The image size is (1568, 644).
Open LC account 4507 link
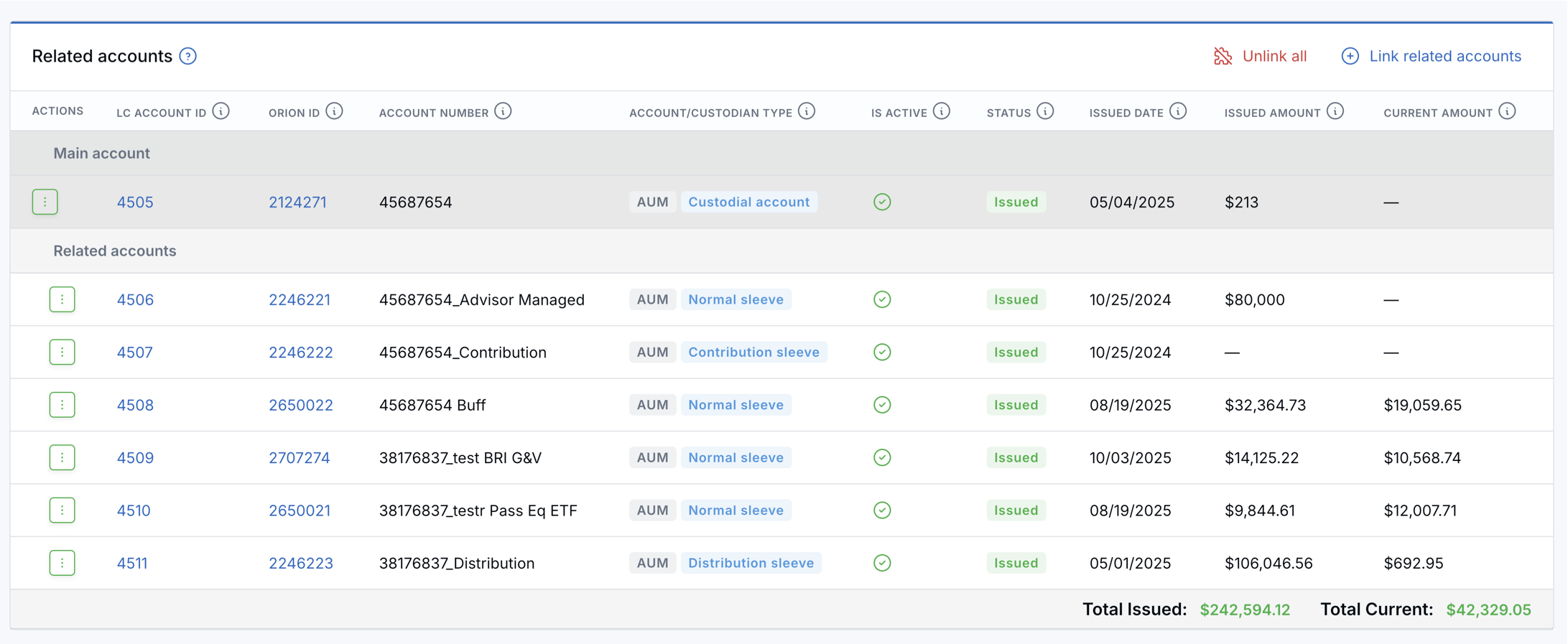135,352
